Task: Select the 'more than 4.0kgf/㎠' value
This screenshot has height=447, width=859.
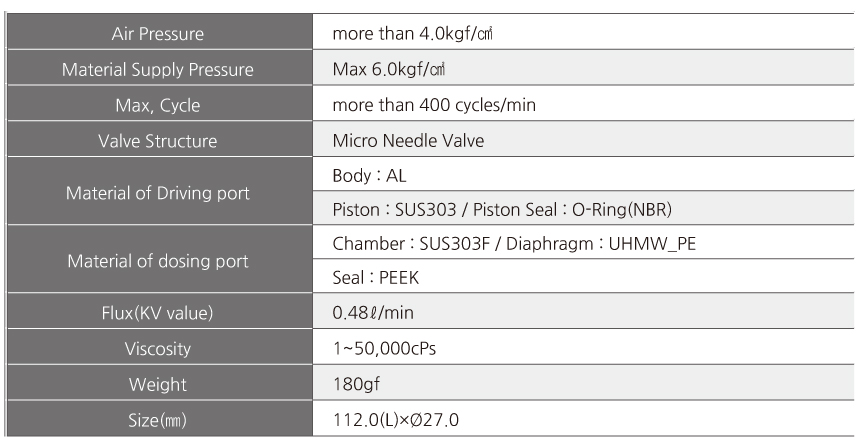Action: click(x=413, y=34)
